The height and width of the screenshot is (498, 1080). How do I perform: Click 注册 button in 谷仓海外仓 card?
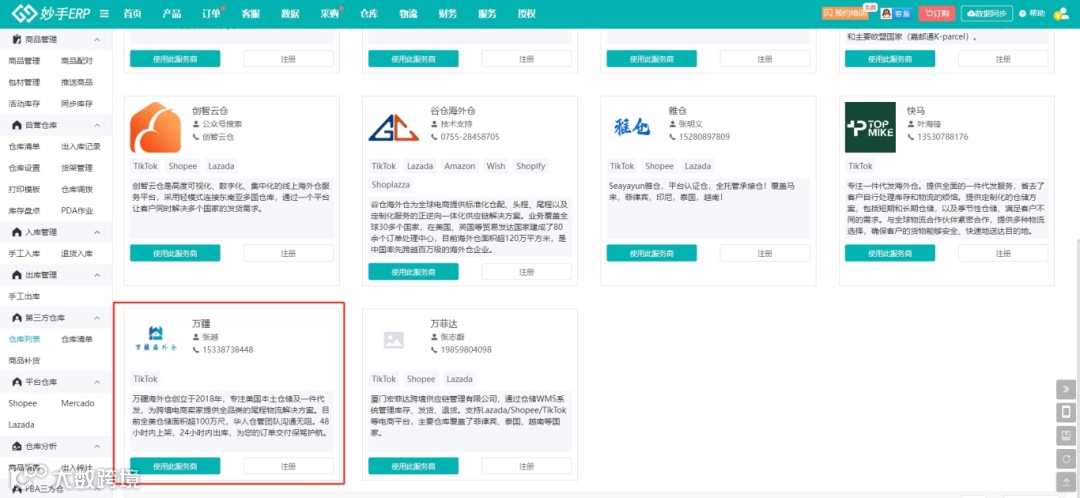pos(526,271)
